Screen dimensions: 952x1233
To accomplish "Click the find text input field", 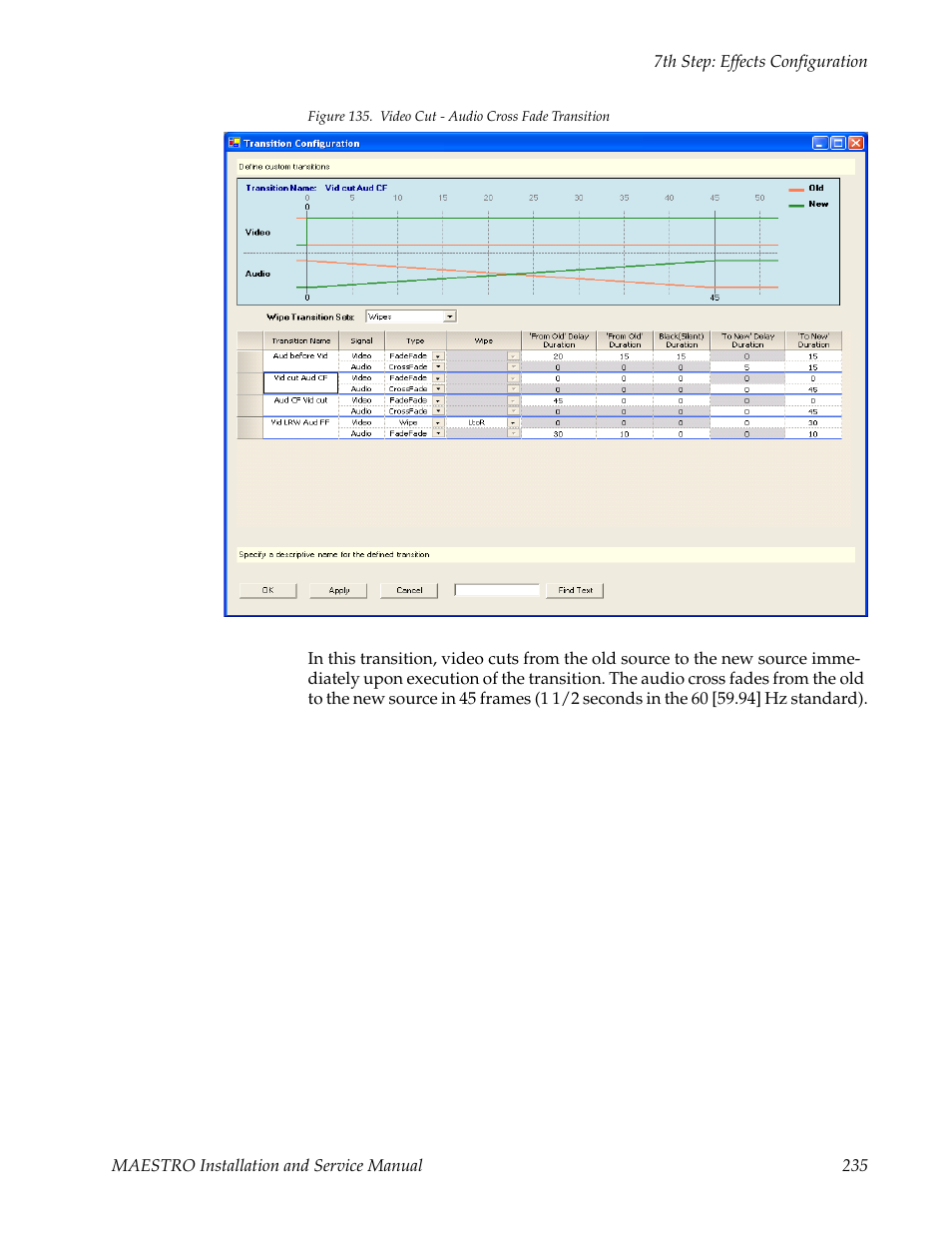I will [x=496, y=590].
